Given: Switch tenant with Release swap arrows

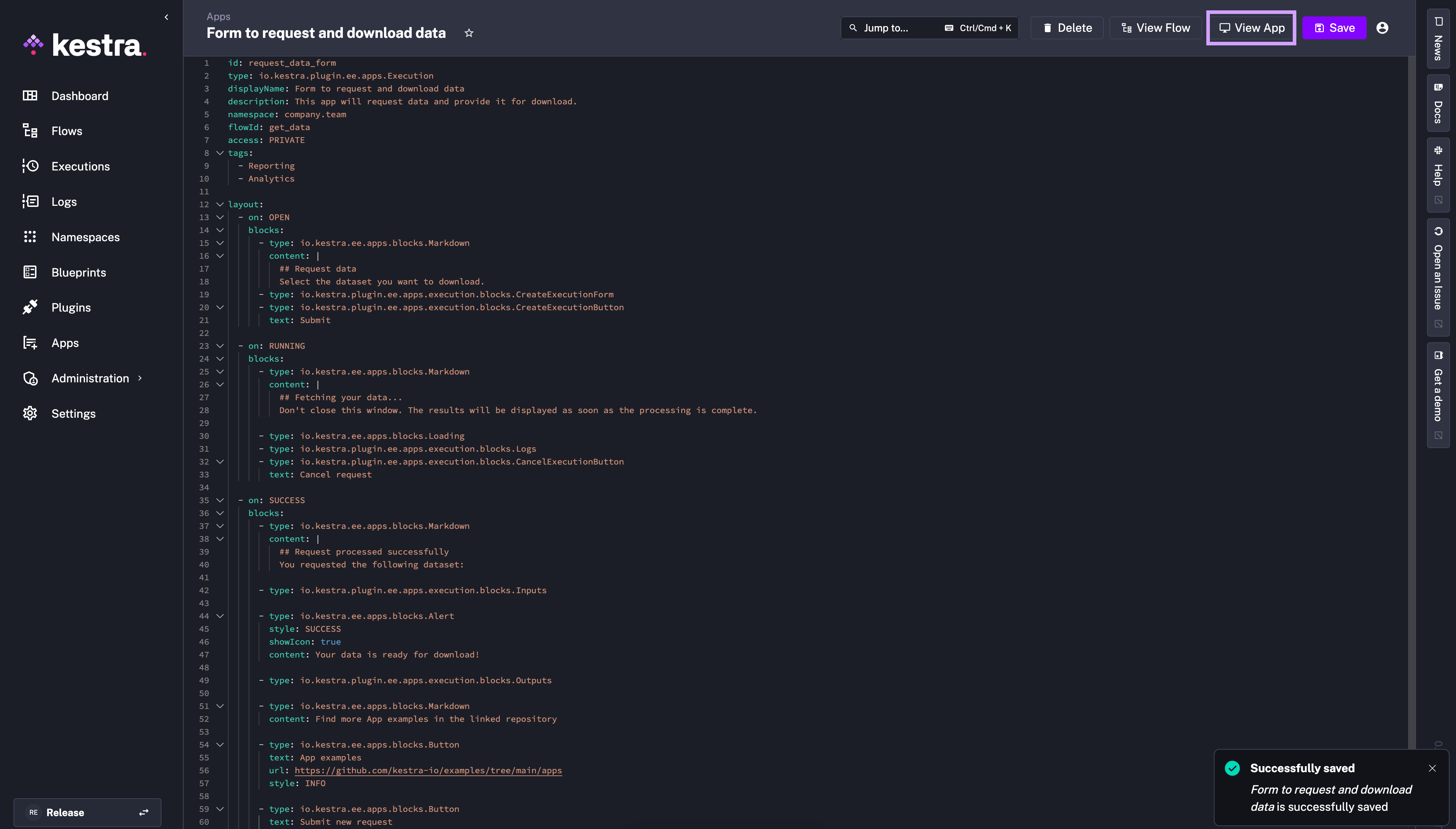Looking at the screenshot, I should tap(144, 813).
